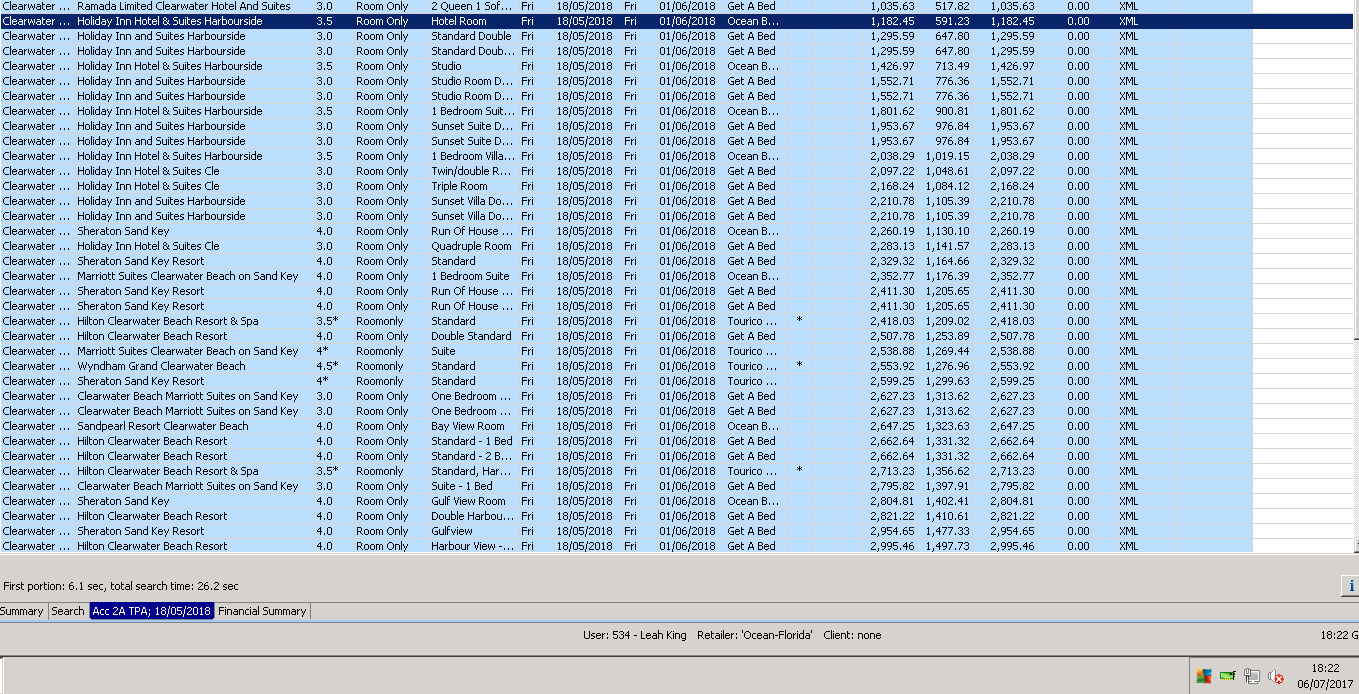Select the Marriott Suites row with Suite room
The image size is (1359, 694).
[x=626, y=351]
